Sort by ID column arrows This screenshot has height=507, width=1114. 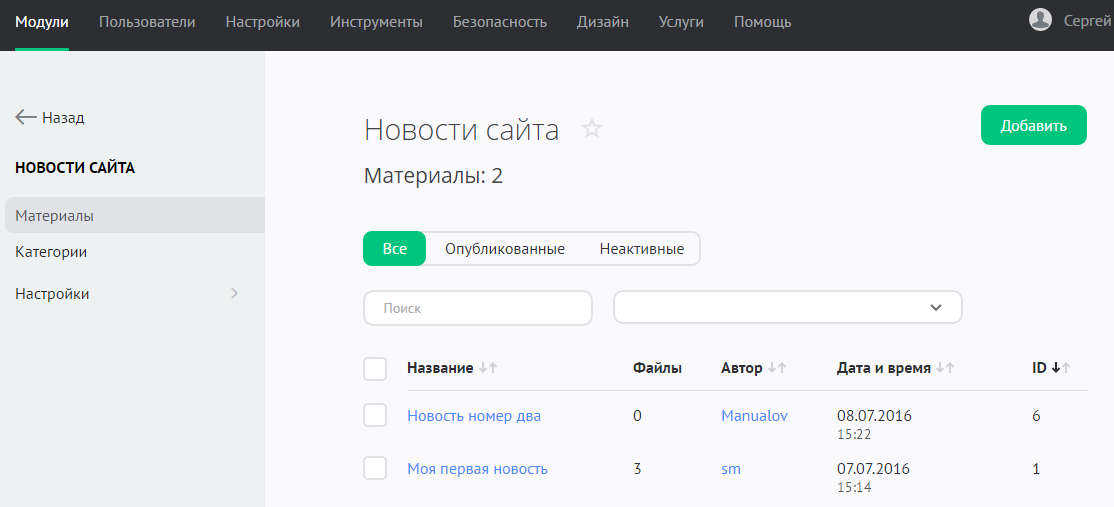pyautogui.click(x=1061, y=368)
